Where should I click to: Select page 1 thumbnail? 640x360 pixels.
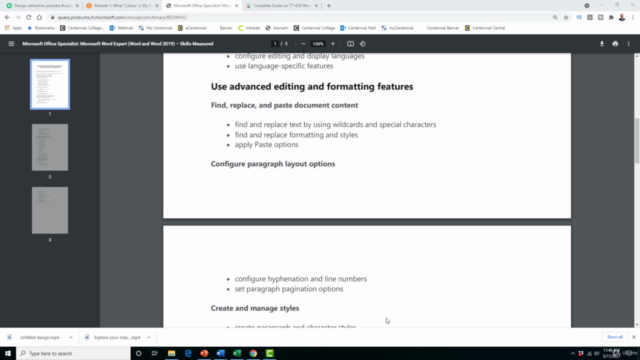click(x=50, y=84)
